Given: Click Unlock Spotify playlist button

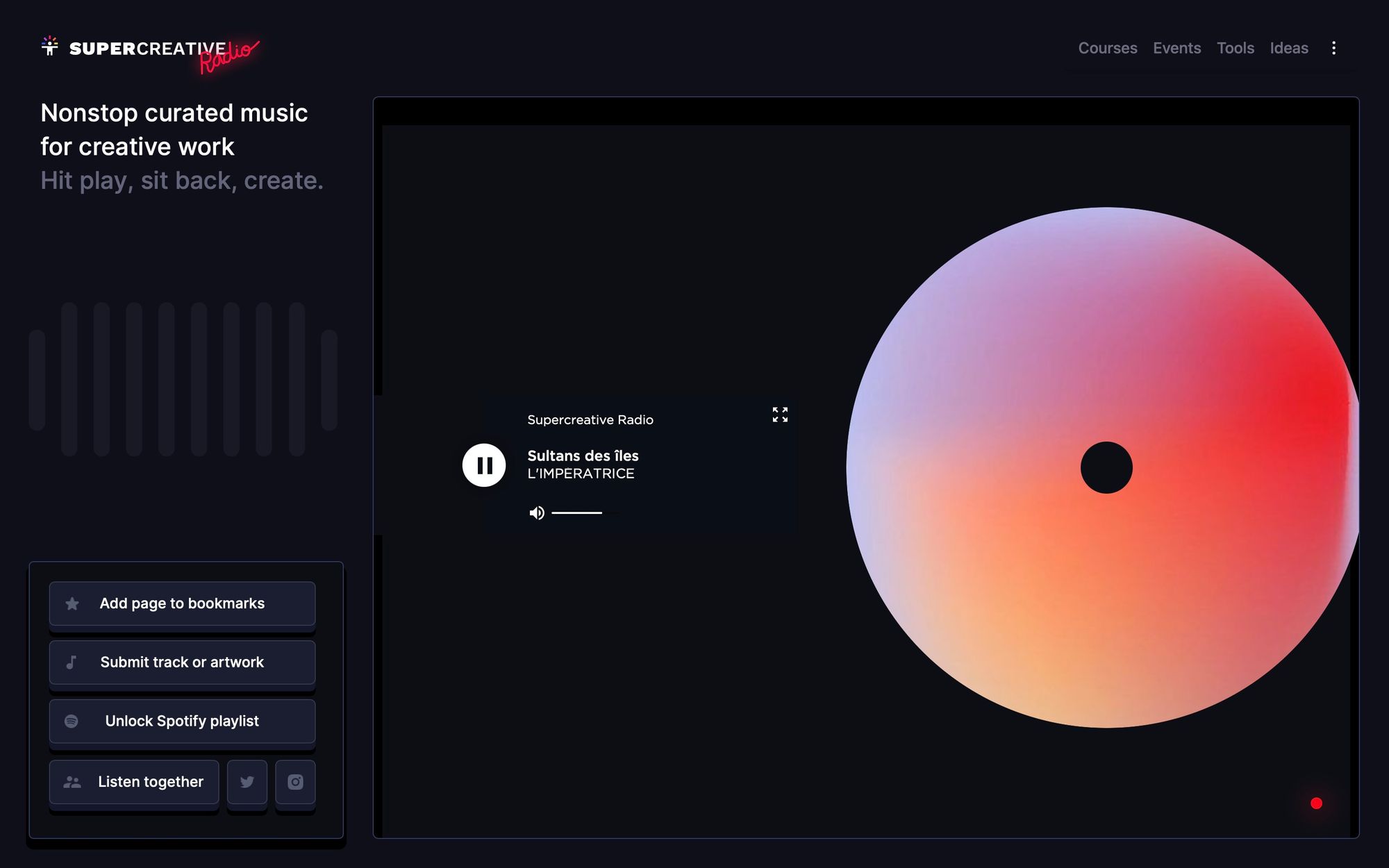Looking at the screenshot, I should (181, 719).
